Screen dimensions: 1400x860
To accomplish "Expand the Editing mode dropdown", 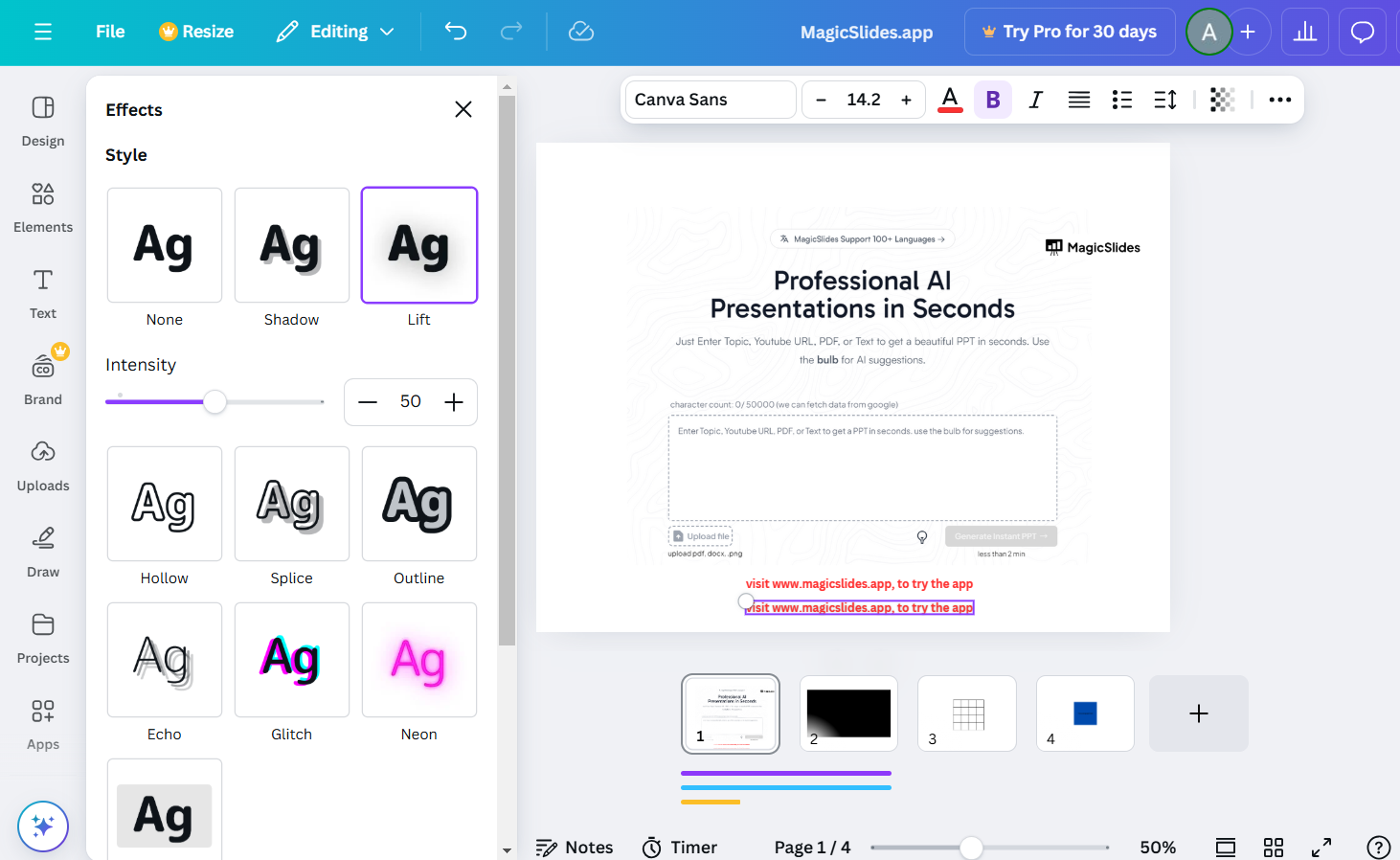I will (x=335, y=32).
